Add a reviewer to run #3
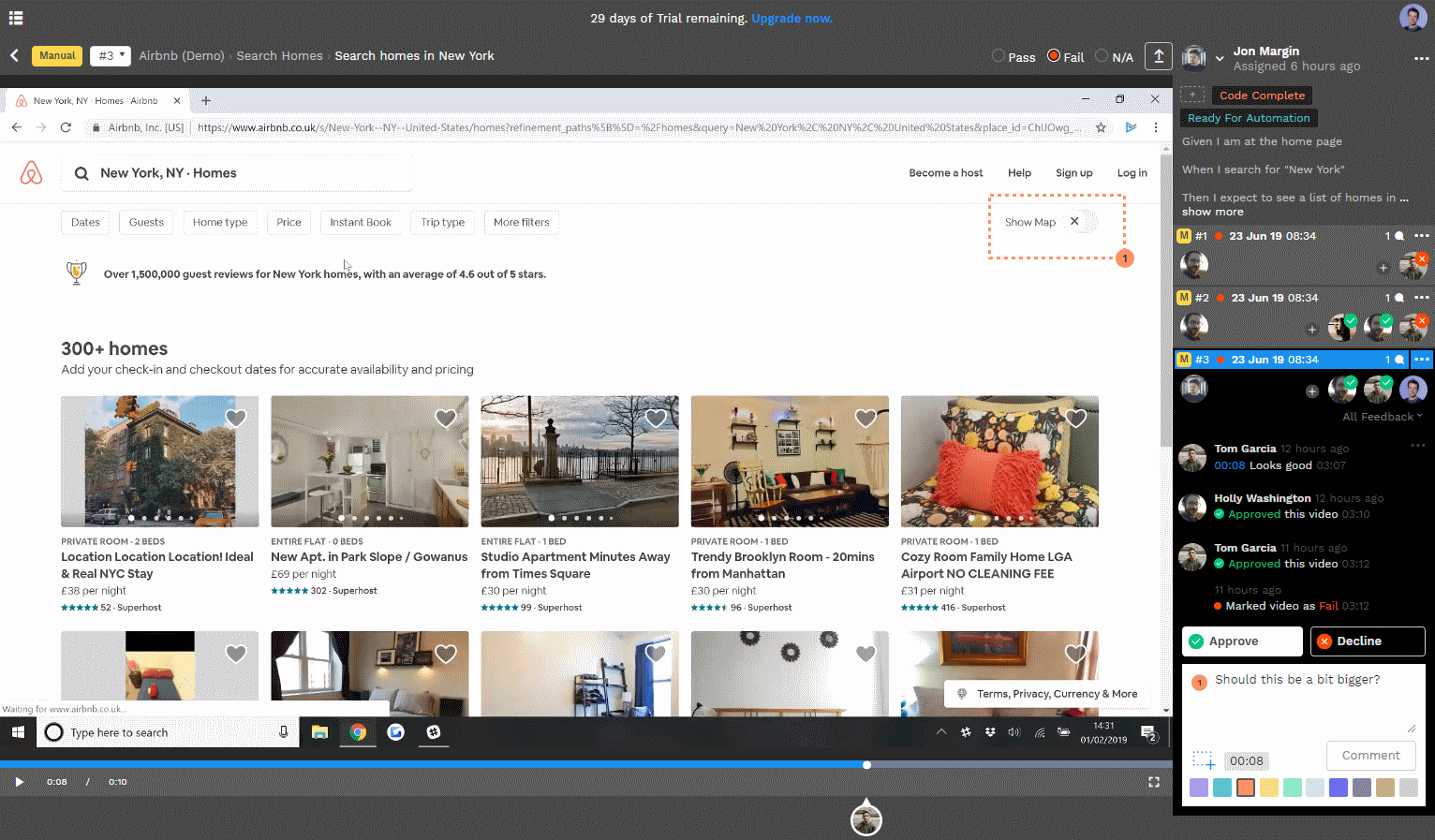Image resolution: width=1435 pixels, height=840 pixels. 1311,391
